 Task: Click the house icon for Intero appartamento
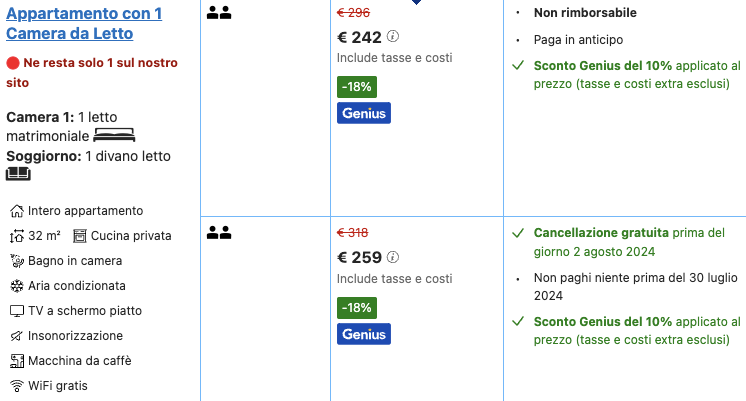click(16, 211)
